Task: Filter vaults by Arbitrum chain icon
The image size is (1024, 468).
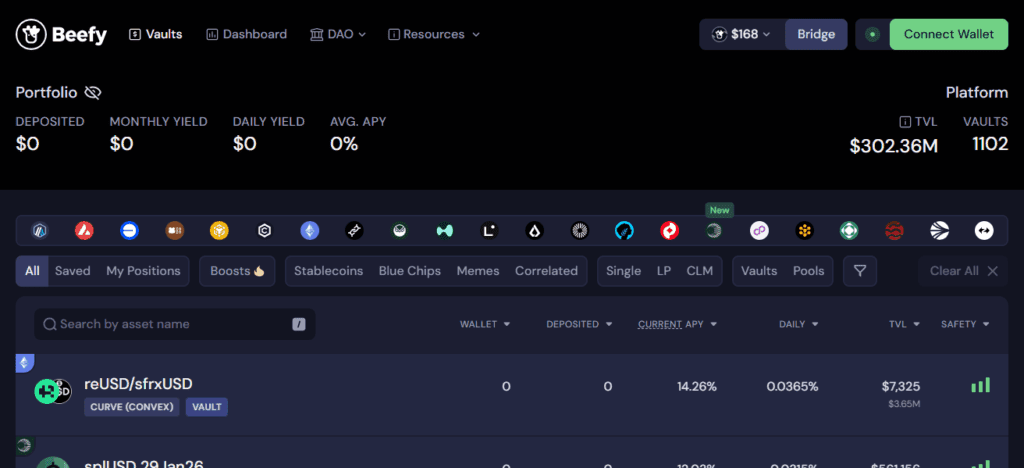Action: point(40,231)
